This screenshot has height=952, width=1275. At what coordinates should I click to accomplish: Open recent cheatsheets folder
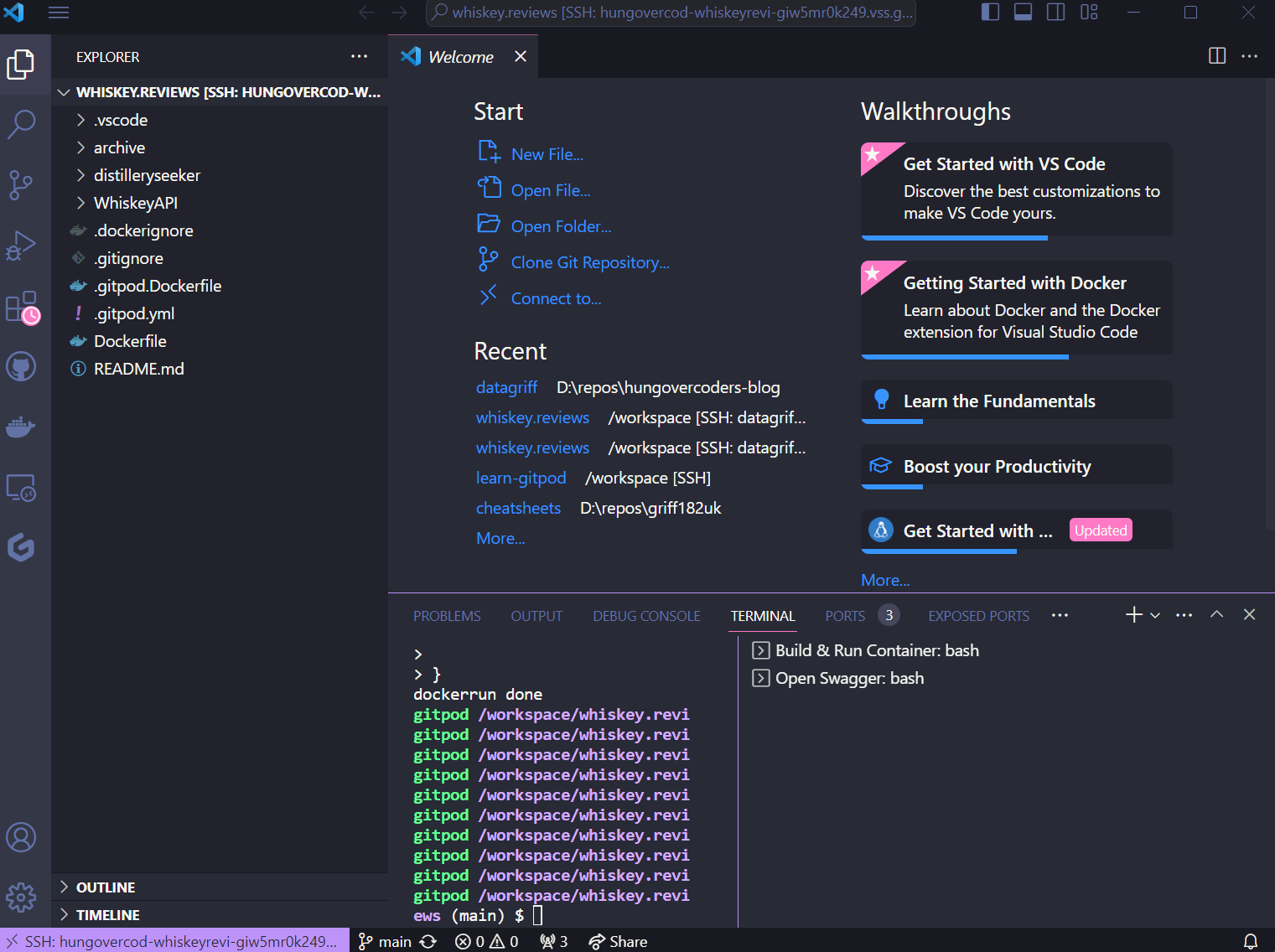coord(518,508)
